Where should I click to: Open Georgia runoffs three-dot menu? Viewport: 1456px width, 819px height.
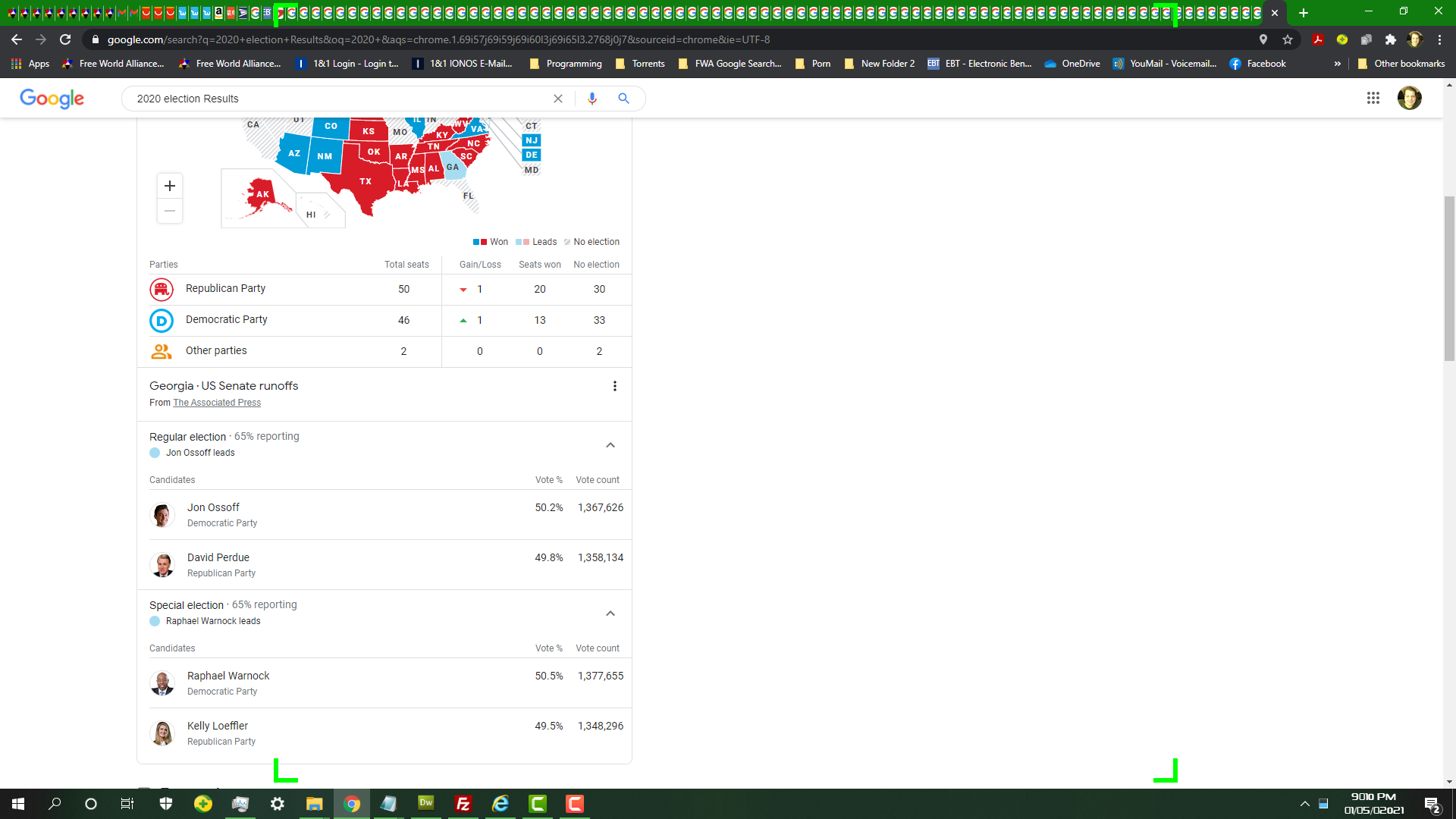click(615, 386)
